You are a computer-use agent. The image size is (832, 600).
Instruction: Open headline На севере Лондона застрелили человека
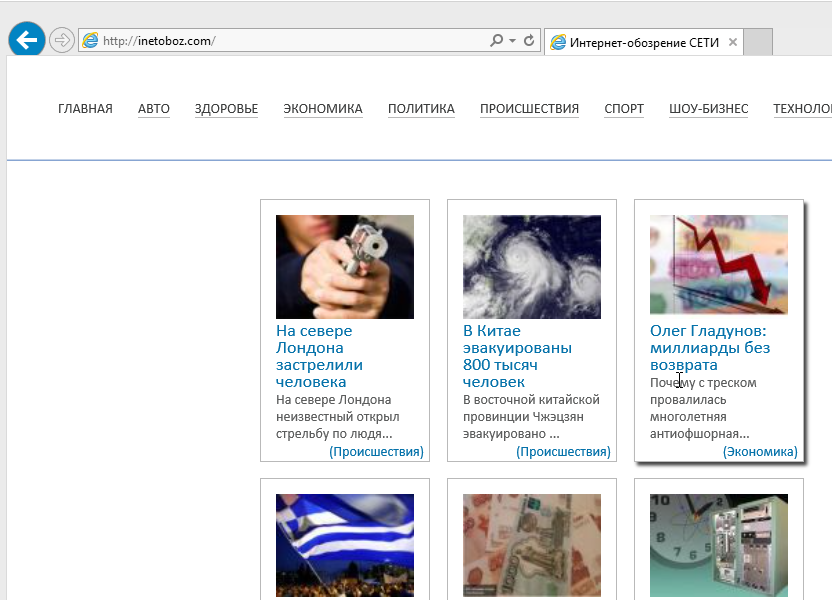coord(320,356)
